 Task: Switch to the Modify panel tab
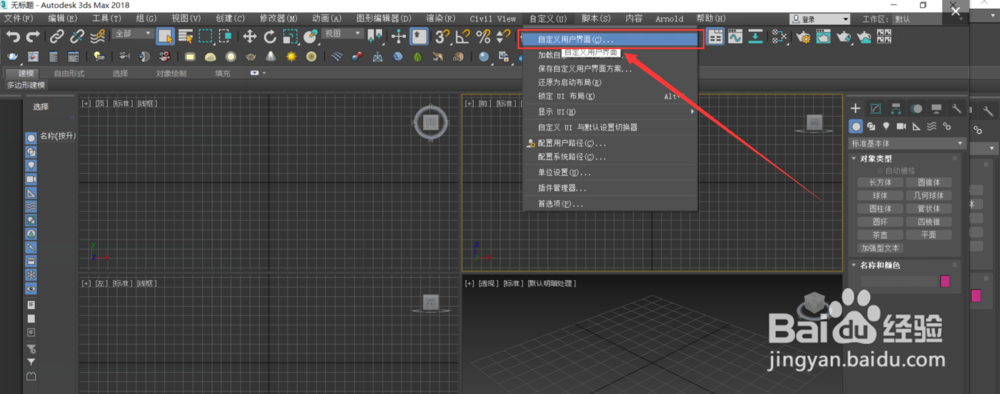point(876,108)
